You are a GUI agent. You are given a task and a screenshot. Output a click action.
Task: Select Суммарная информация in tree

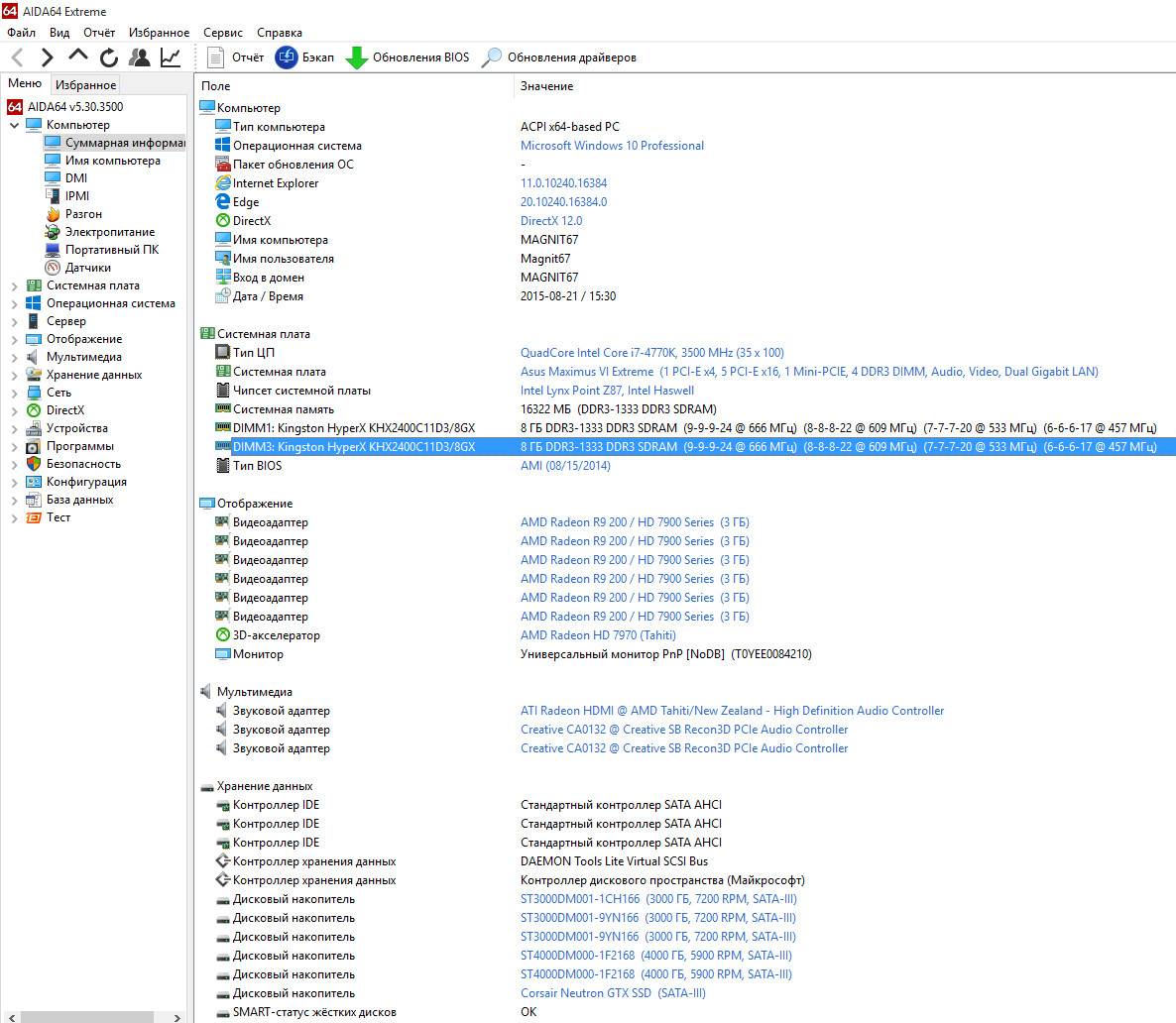(115, 143)
